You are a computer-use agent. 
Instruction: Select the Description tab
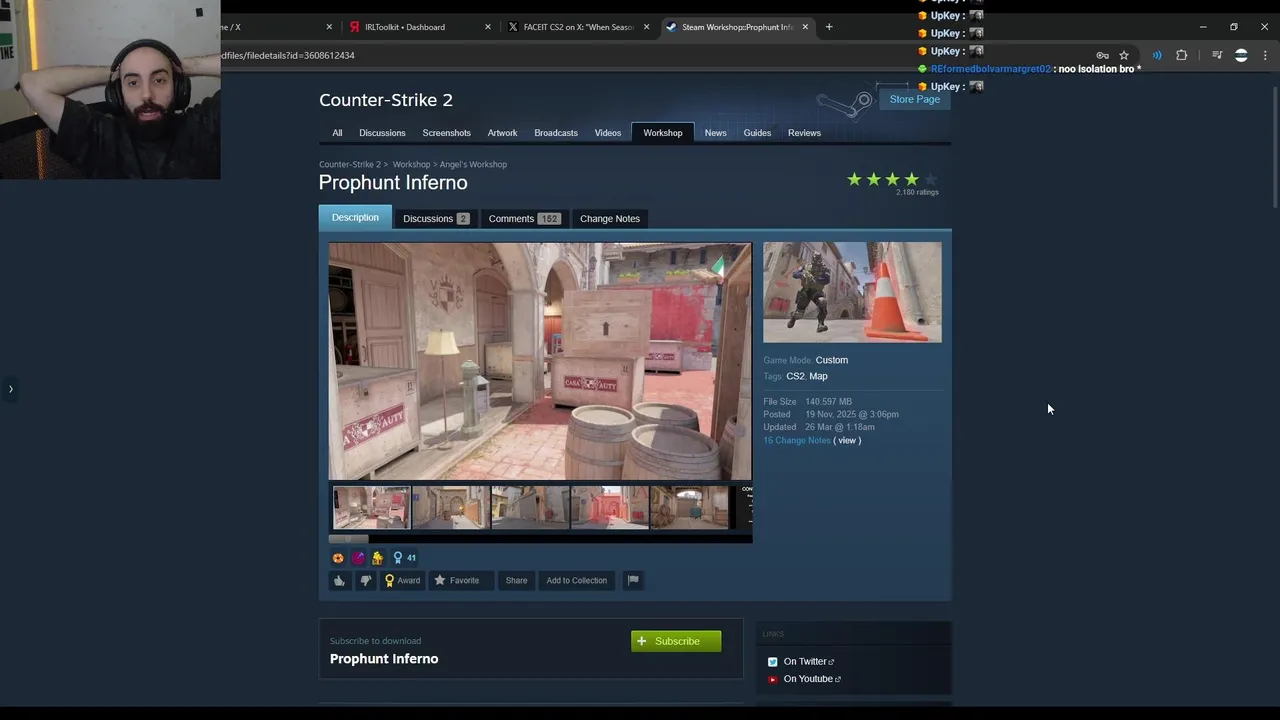pos(355,217)
